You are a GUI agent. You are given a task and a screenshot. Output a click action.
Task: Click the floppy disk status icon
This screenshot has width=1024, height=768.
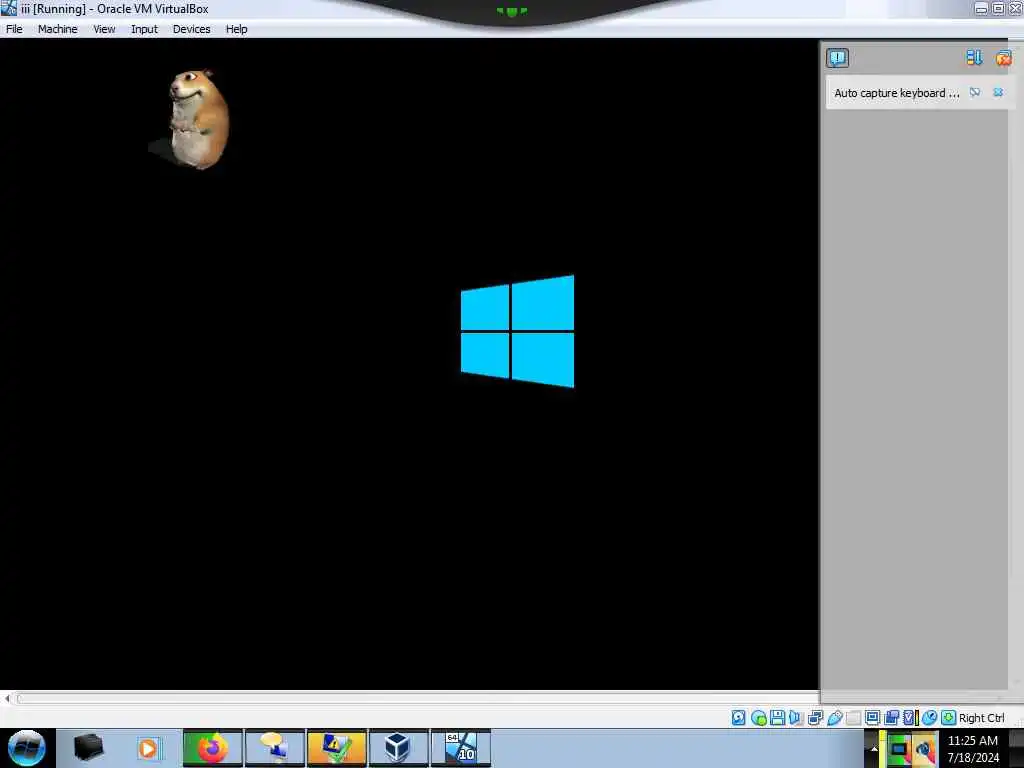[x=777, y=718]
